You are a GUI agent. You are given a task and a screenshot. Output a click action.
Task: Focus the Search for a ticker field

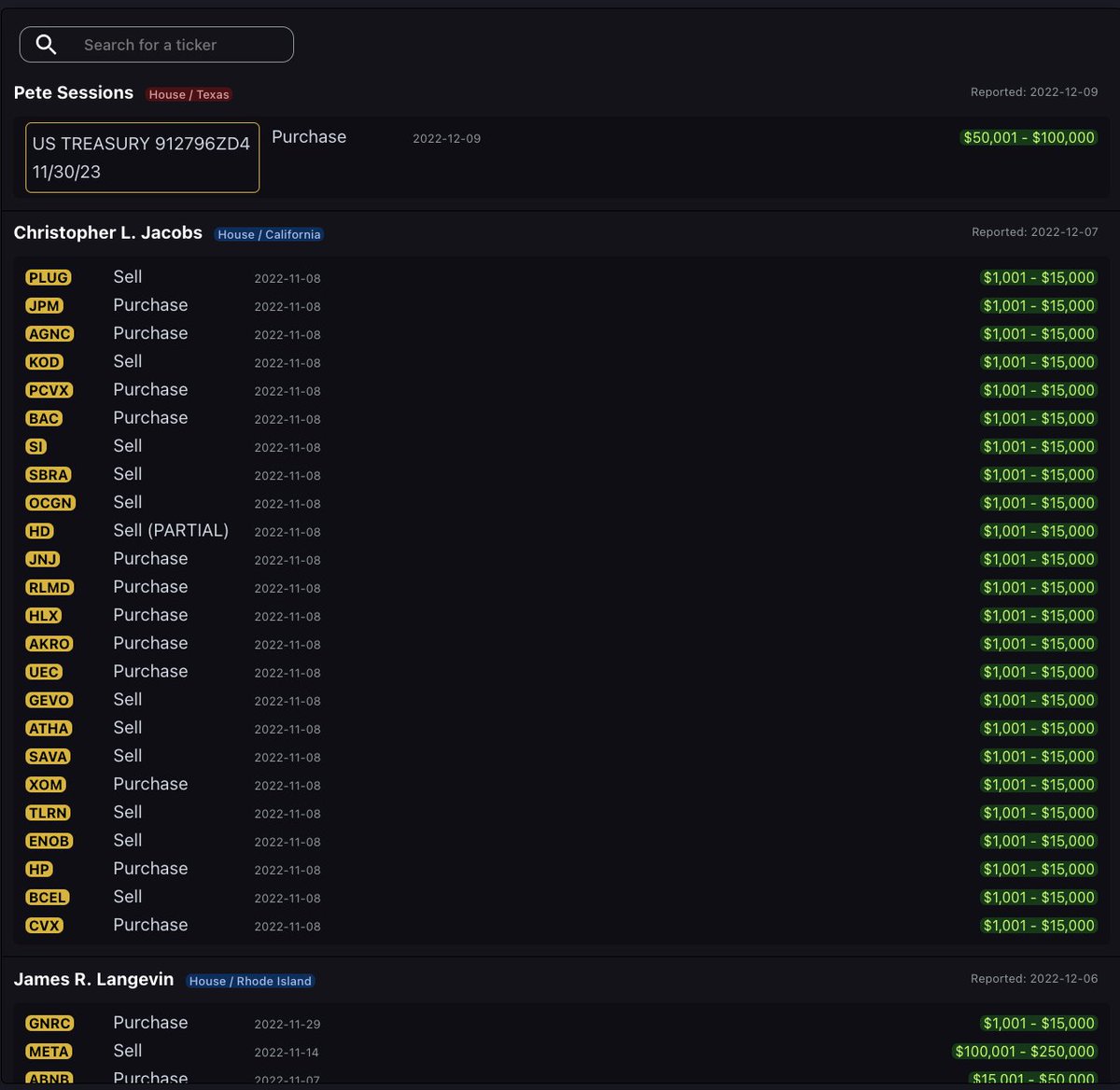coord(157,45)
